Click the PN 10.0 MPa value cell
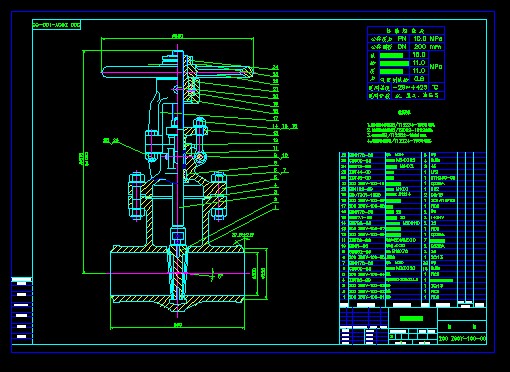The height and width of the screenshot is (372, 510). 428,39
